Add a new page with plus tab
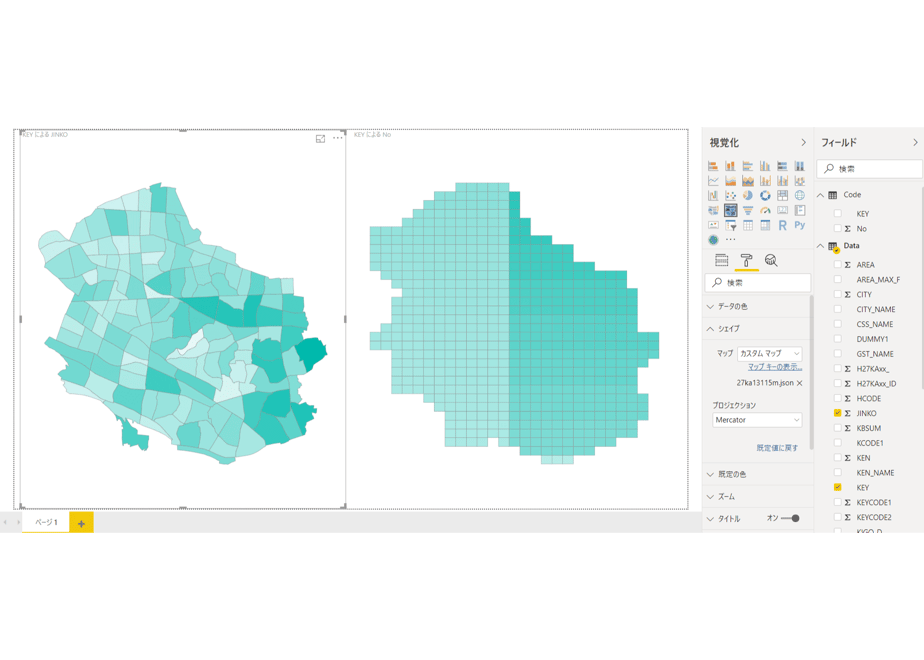The width and height of the screenshot is (924, 660). (81, 523)
